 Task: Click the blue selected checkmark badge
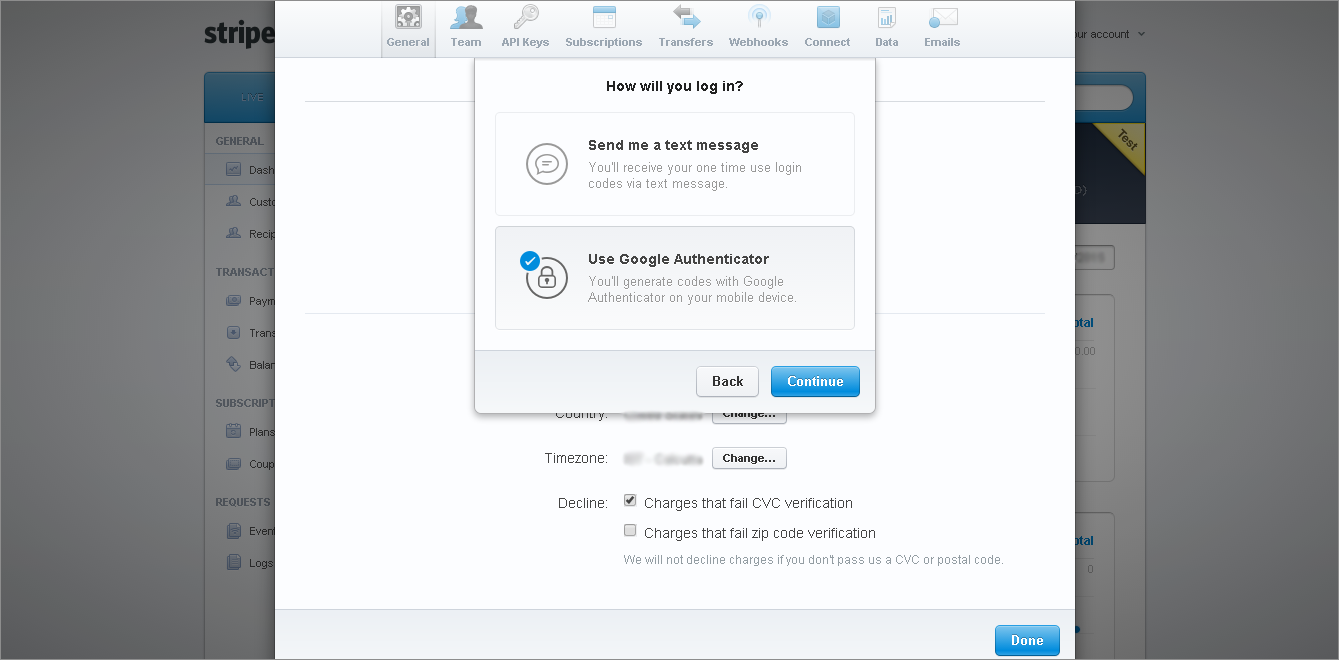click(530, 261)
